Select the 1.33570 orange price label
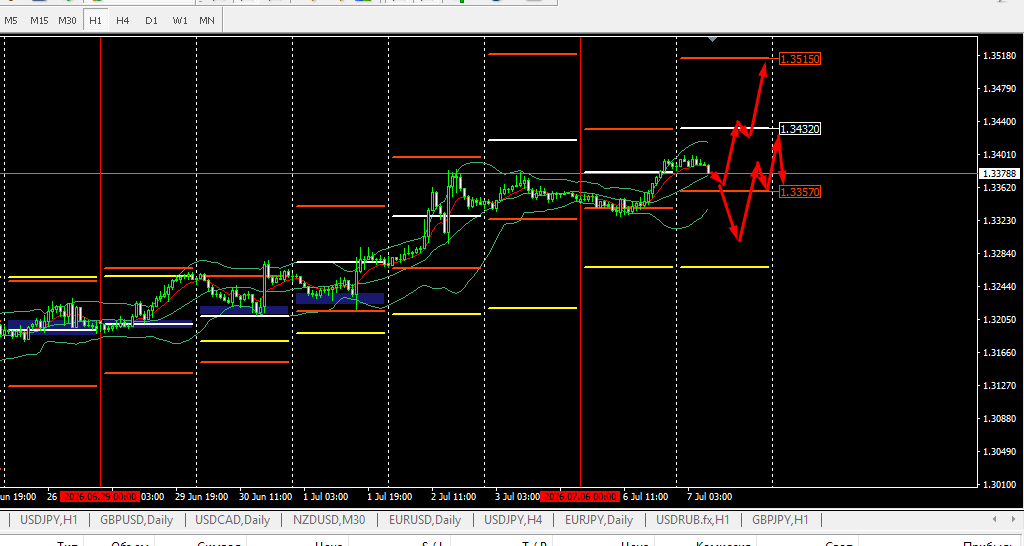 click(800, 191)
